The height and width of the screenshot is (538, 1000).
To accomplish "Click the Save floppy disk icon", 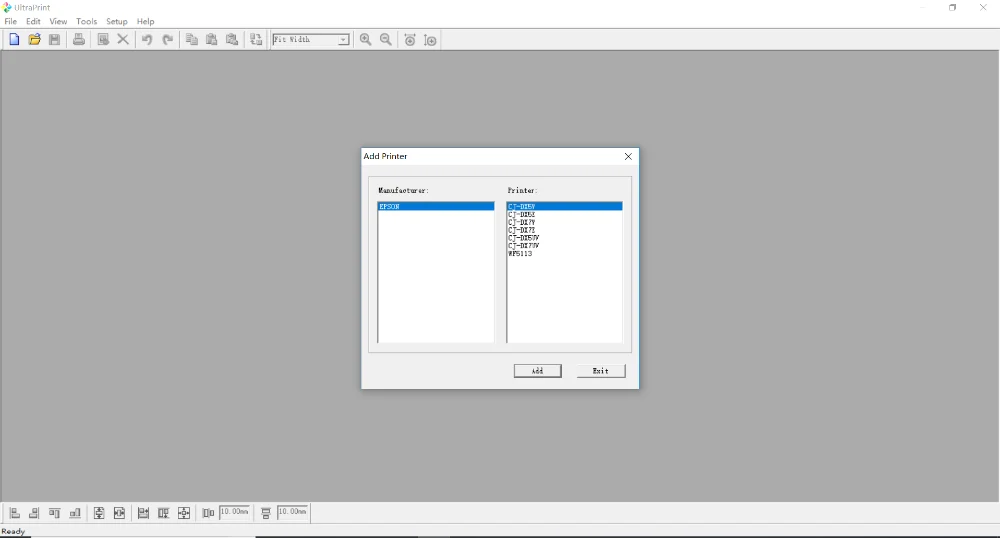I will coord(55,40).
